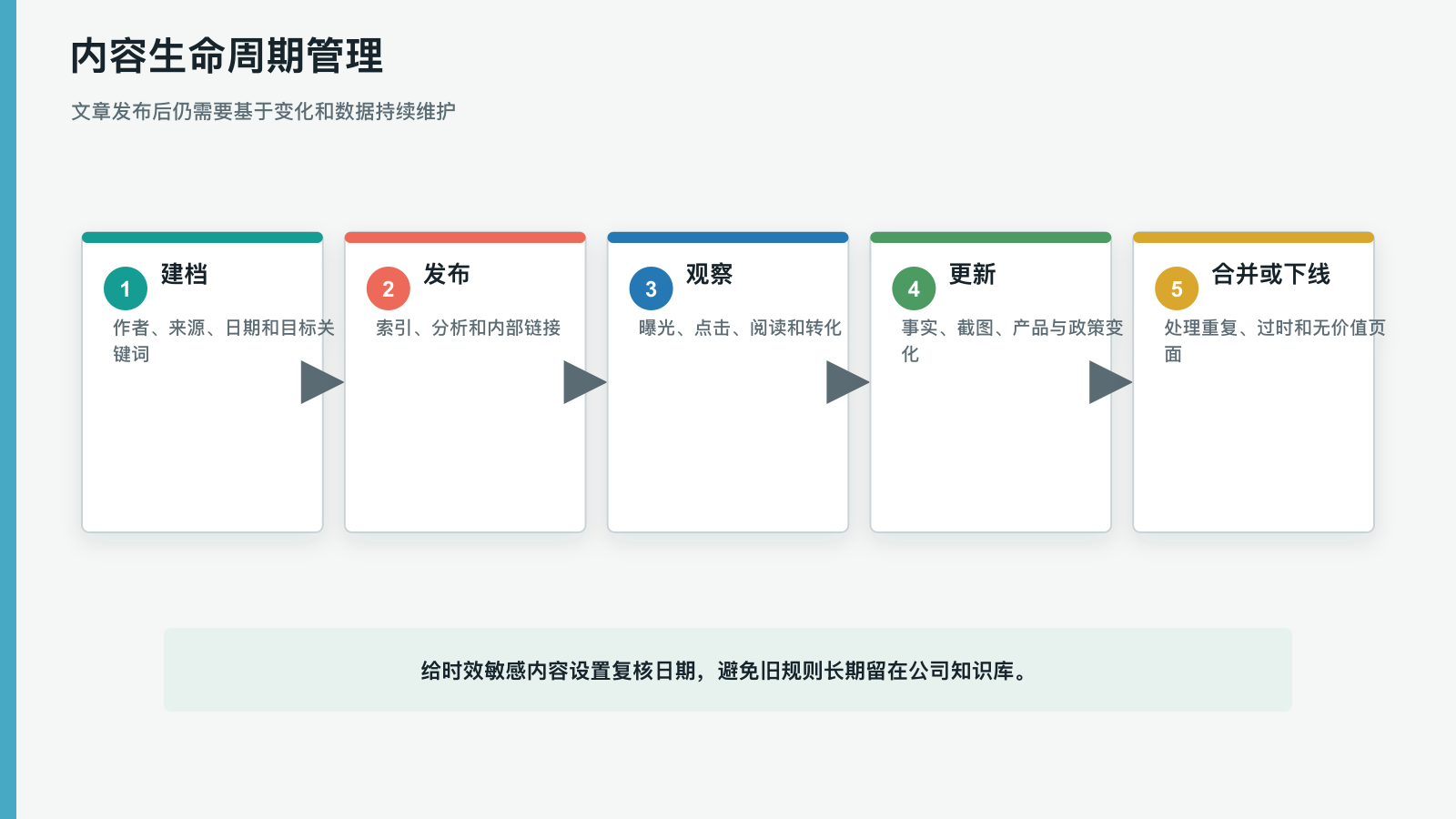The image size is (1456, 819).
Task: Click the text 曝光、点击、阅读和转化
Action: [740, 328]
